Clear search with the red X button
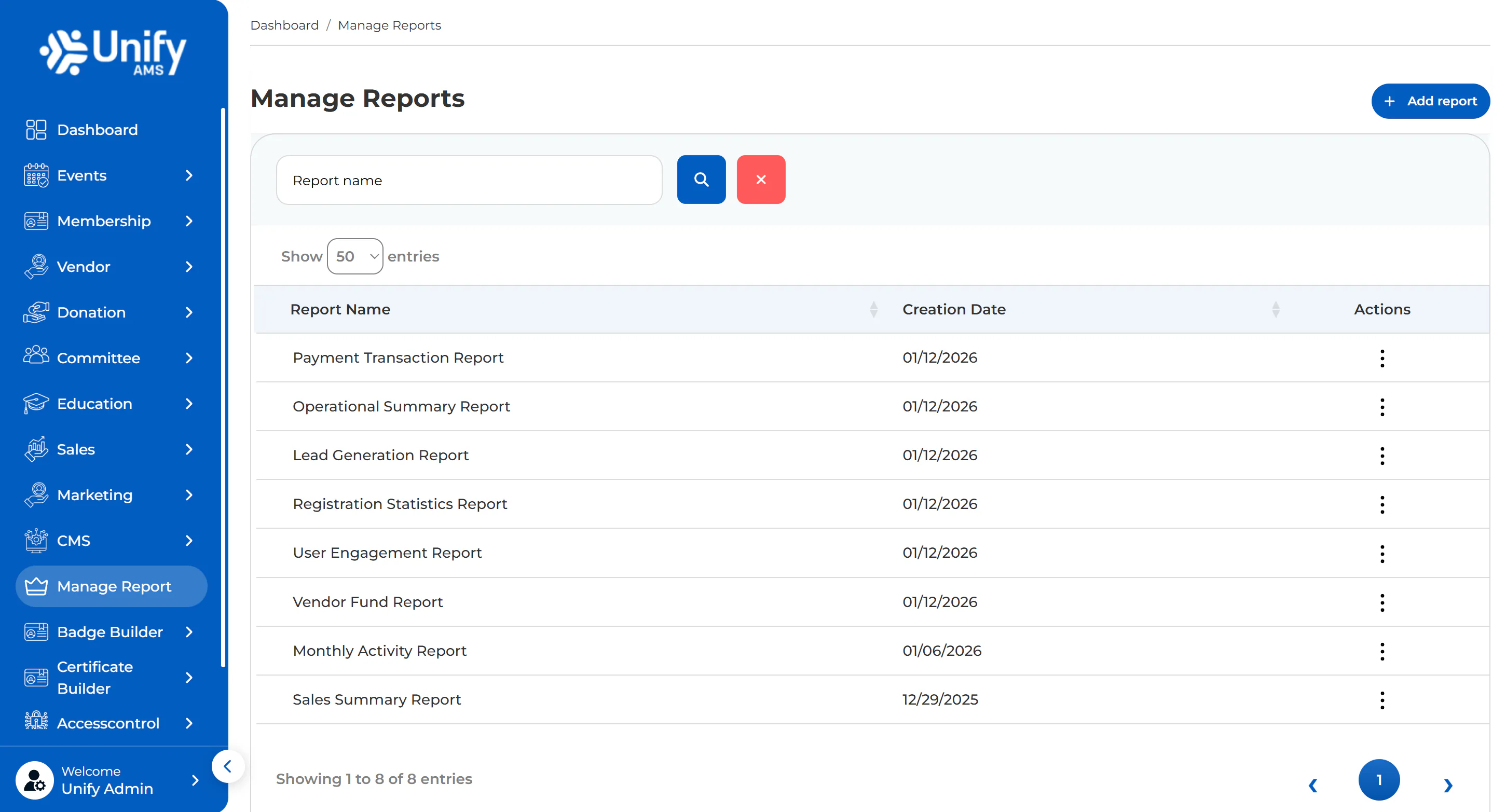 pos(761,180)
